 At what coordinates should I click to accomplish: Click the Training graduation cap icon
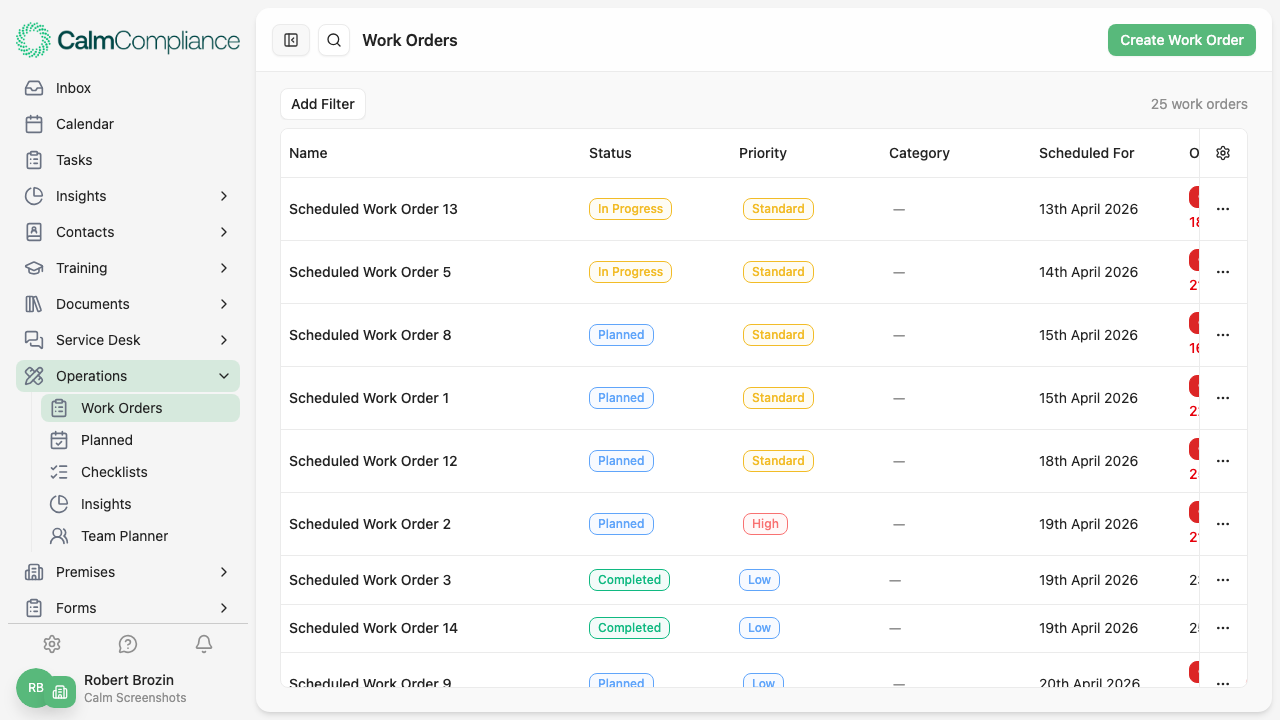click(x=34, y=268)
